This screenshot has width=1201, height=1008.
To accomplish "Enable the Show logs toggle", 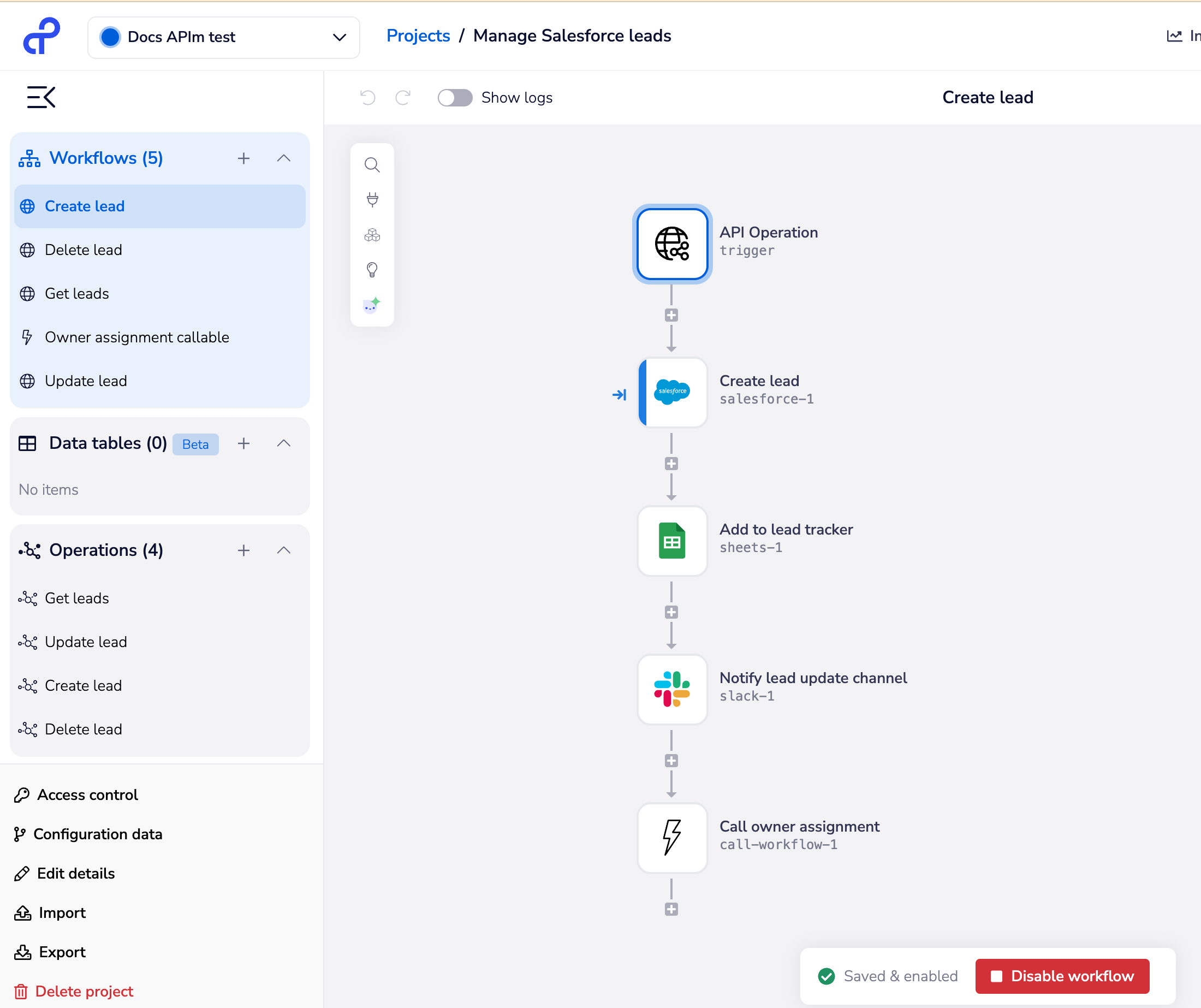I will (455, 98).
